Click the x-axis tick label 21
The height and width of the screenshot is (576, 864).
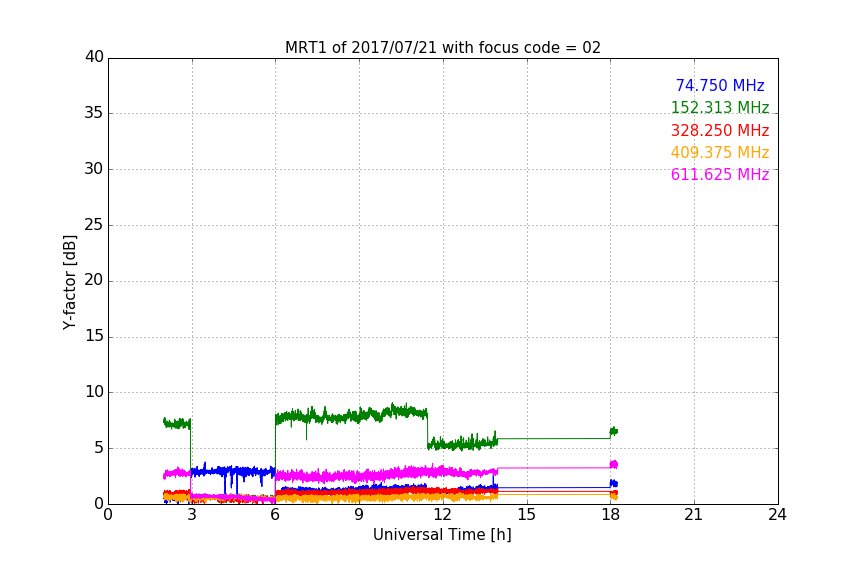point(694,515)
